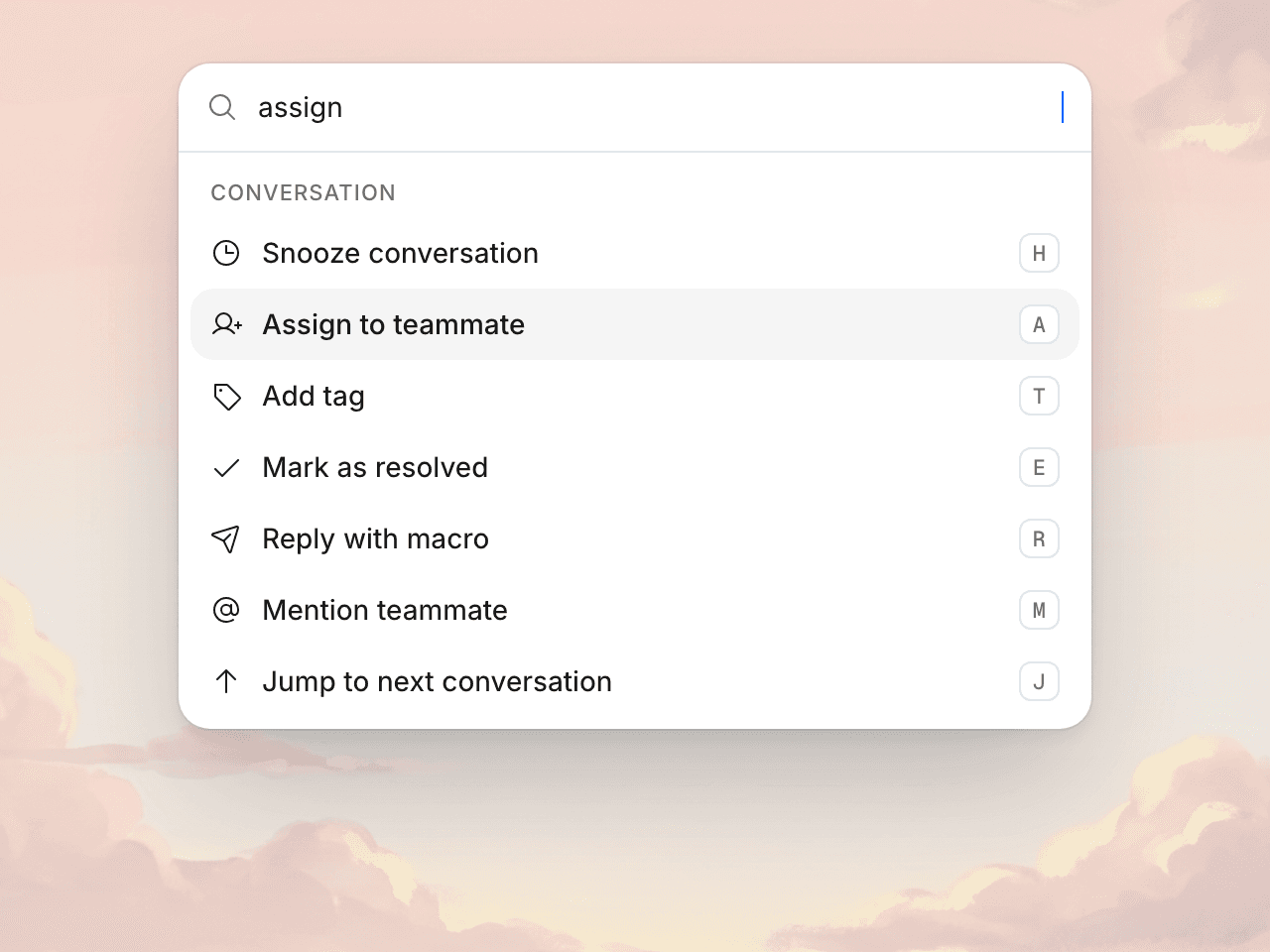The width and height of the screenshot is (1270, 952).
Task: Click the person-plus Assign icon
Action: point(227,324)
